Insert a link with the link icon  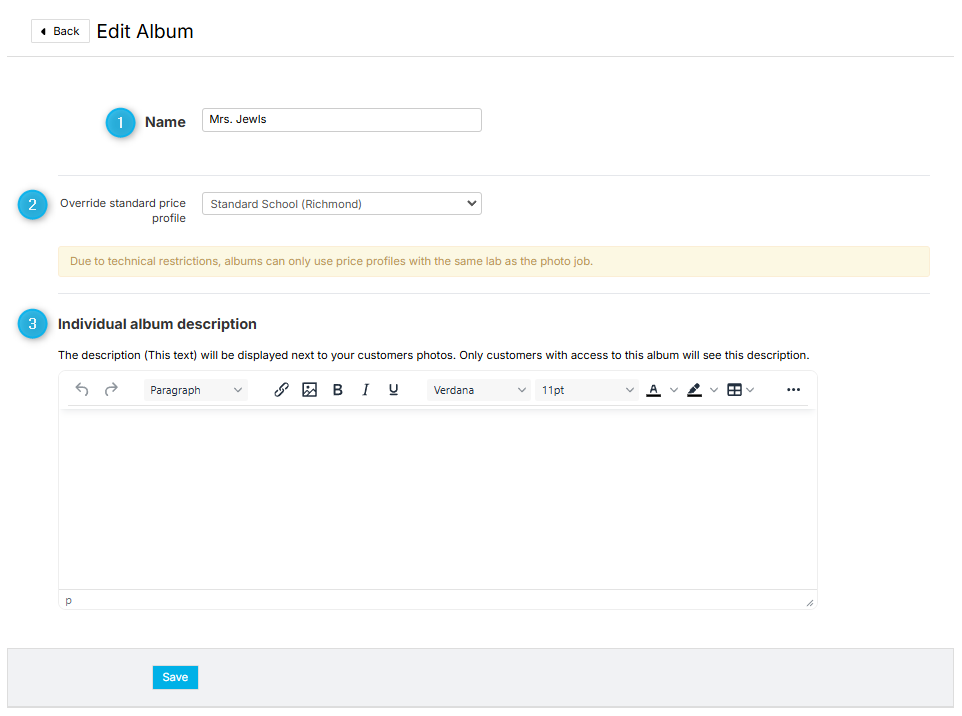pyautogui.click(x=281, y=390)
